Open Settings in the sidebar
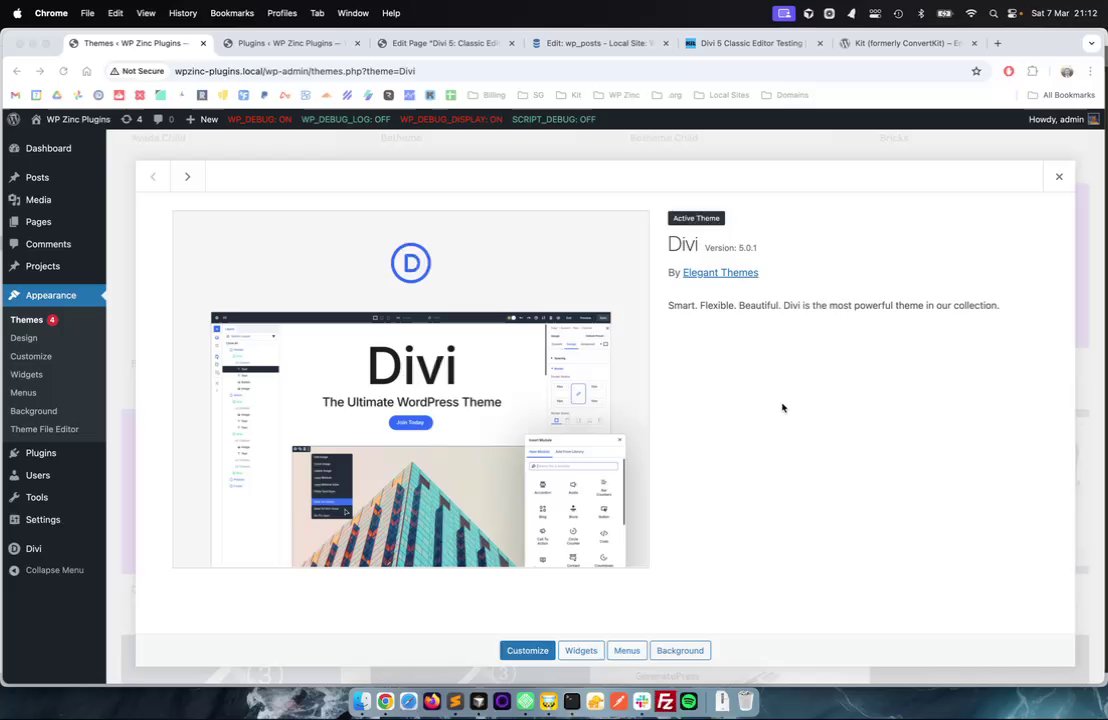 click(x=53, y=520)
